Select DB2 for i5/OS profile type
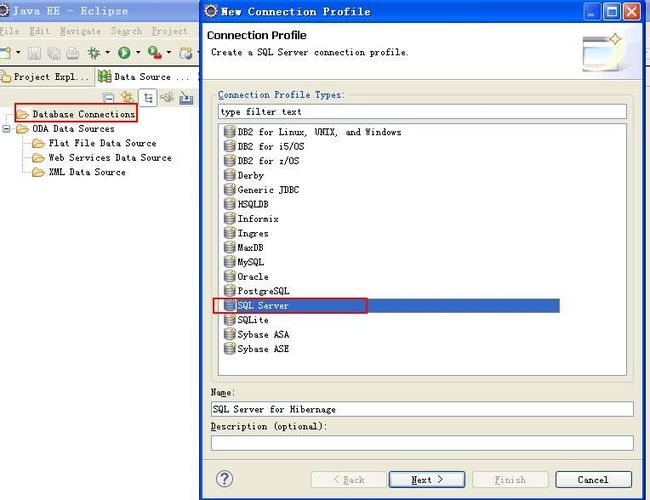 [x=264, y=146]
